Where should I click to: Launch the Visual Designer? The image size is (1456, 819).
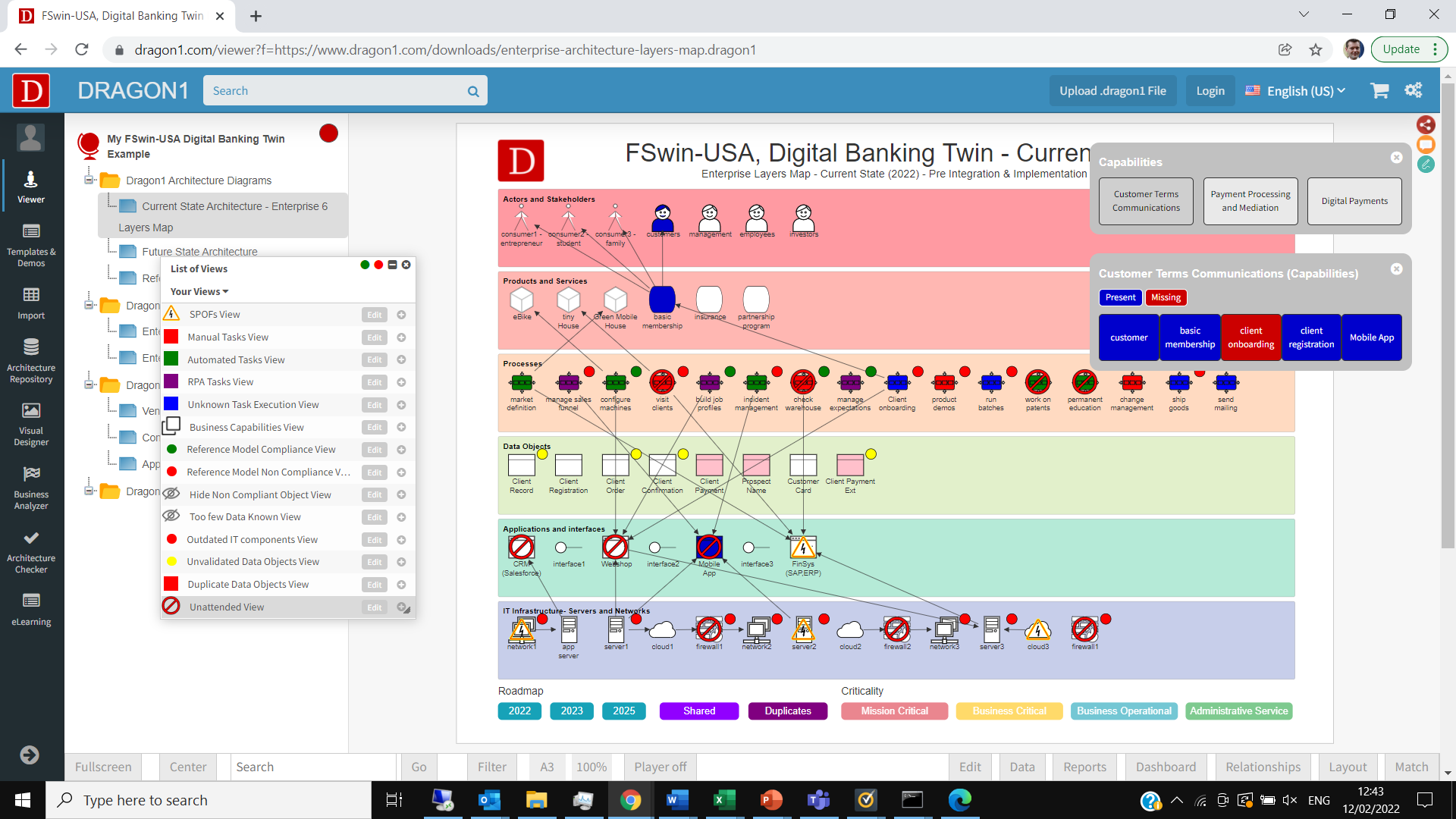31,425
